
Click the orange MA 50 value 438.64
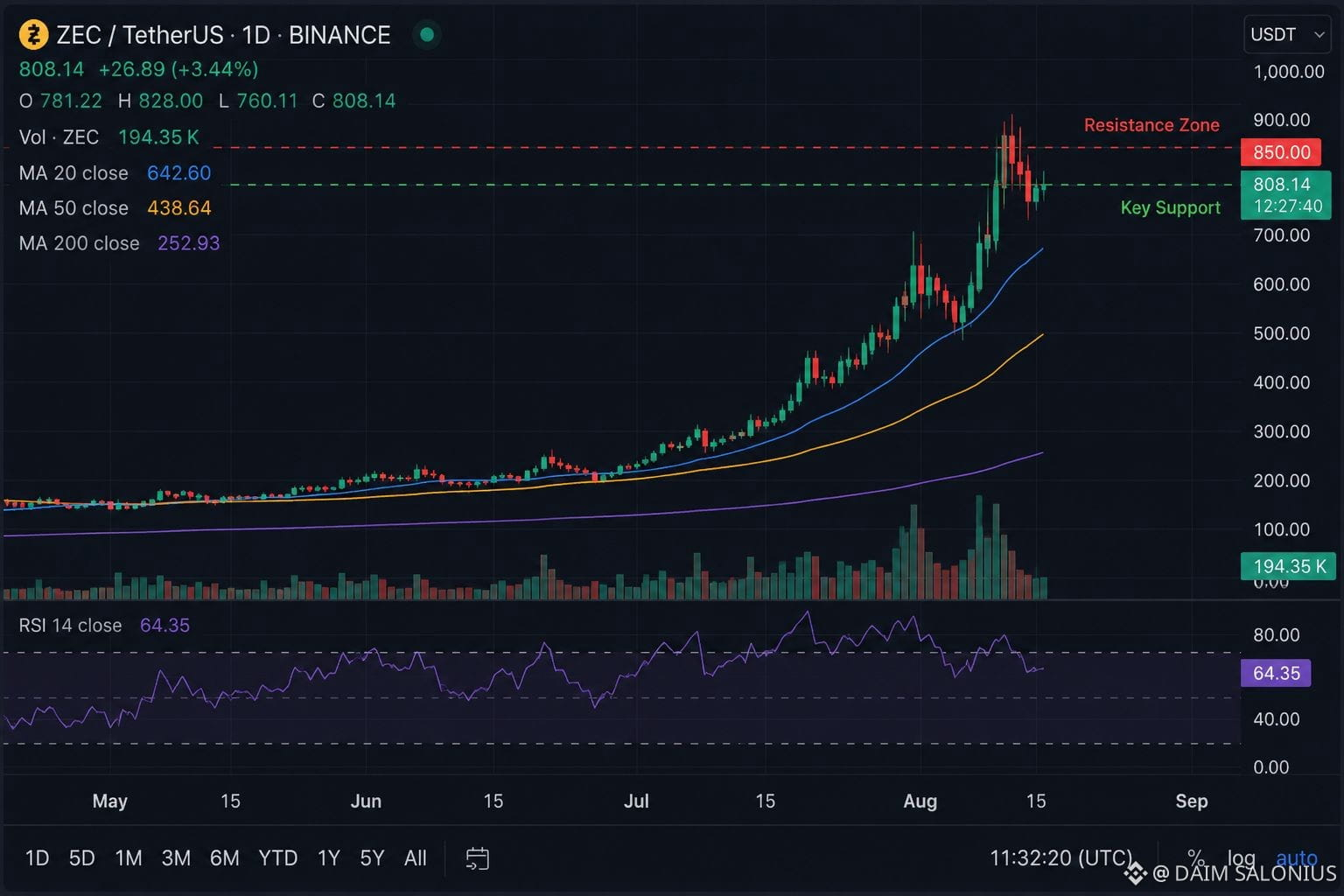coord(178,208)
